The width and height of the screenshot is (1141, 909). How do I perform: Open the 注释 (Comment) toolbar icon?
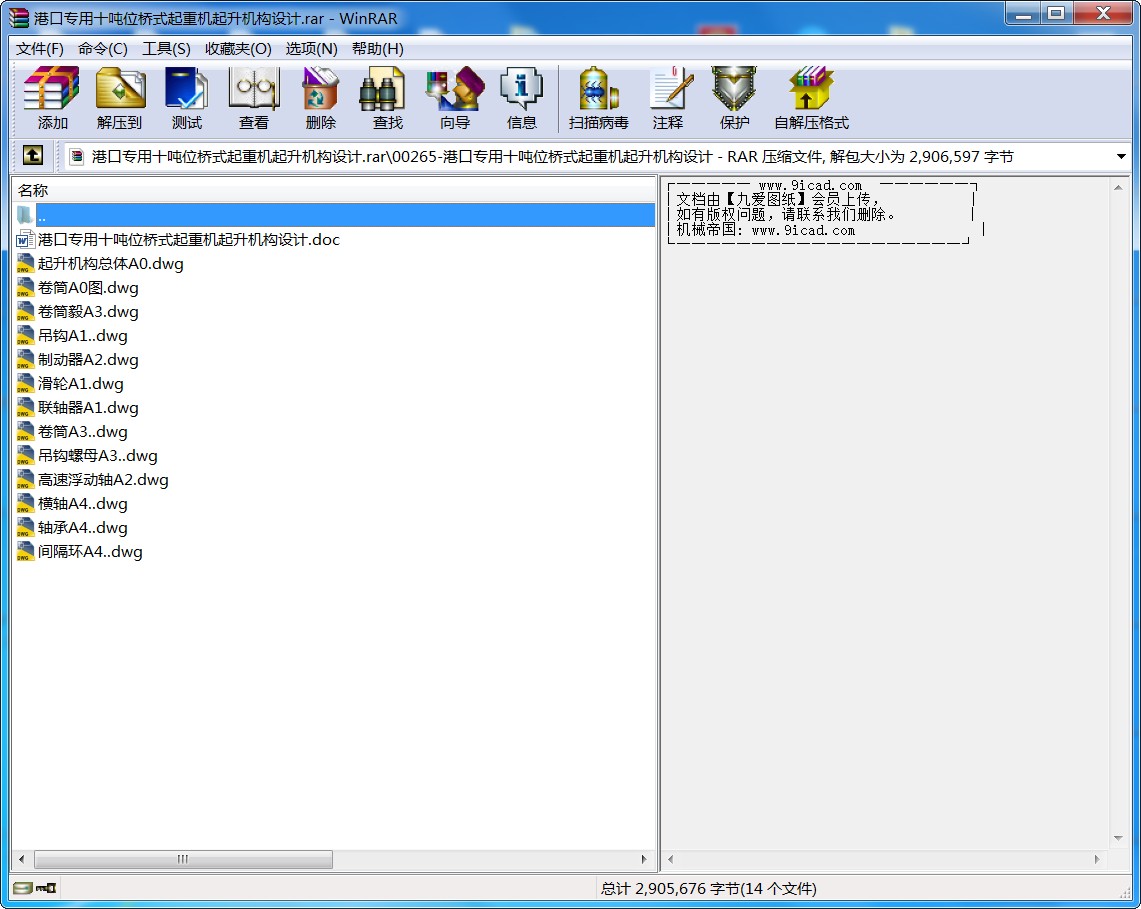tap(667, 98)
